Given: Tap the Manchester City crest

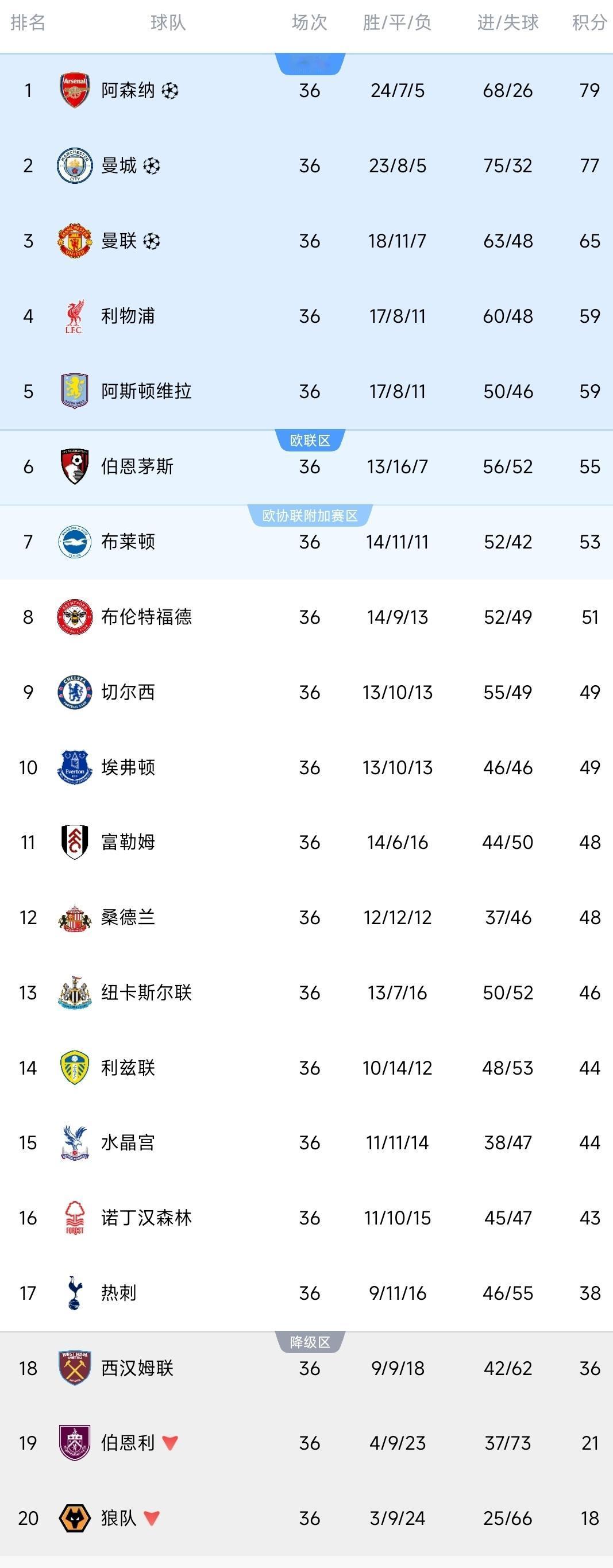Looking at the screenshot, I should tap(74, 165).
